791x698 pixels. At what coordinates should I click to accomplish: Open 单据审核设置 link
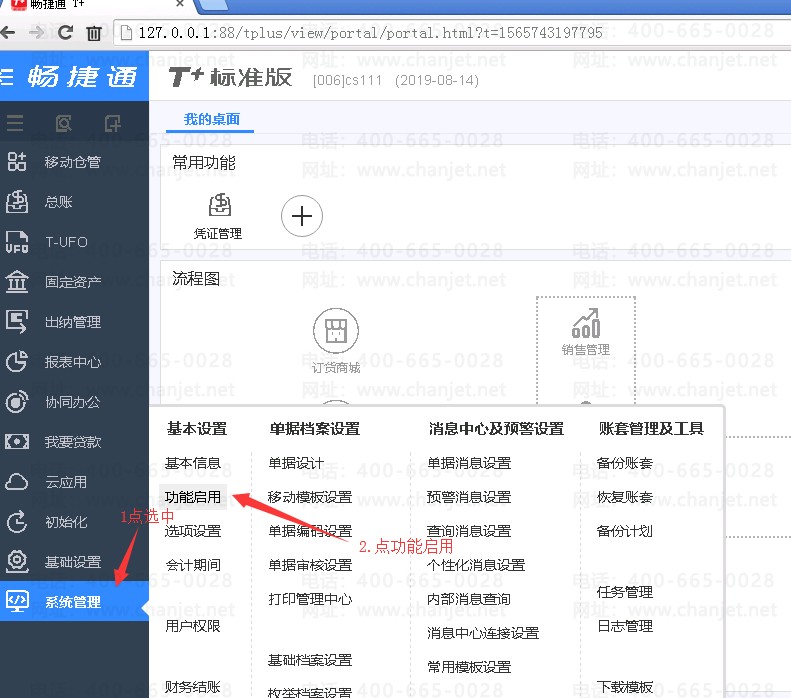coord(310,565)
